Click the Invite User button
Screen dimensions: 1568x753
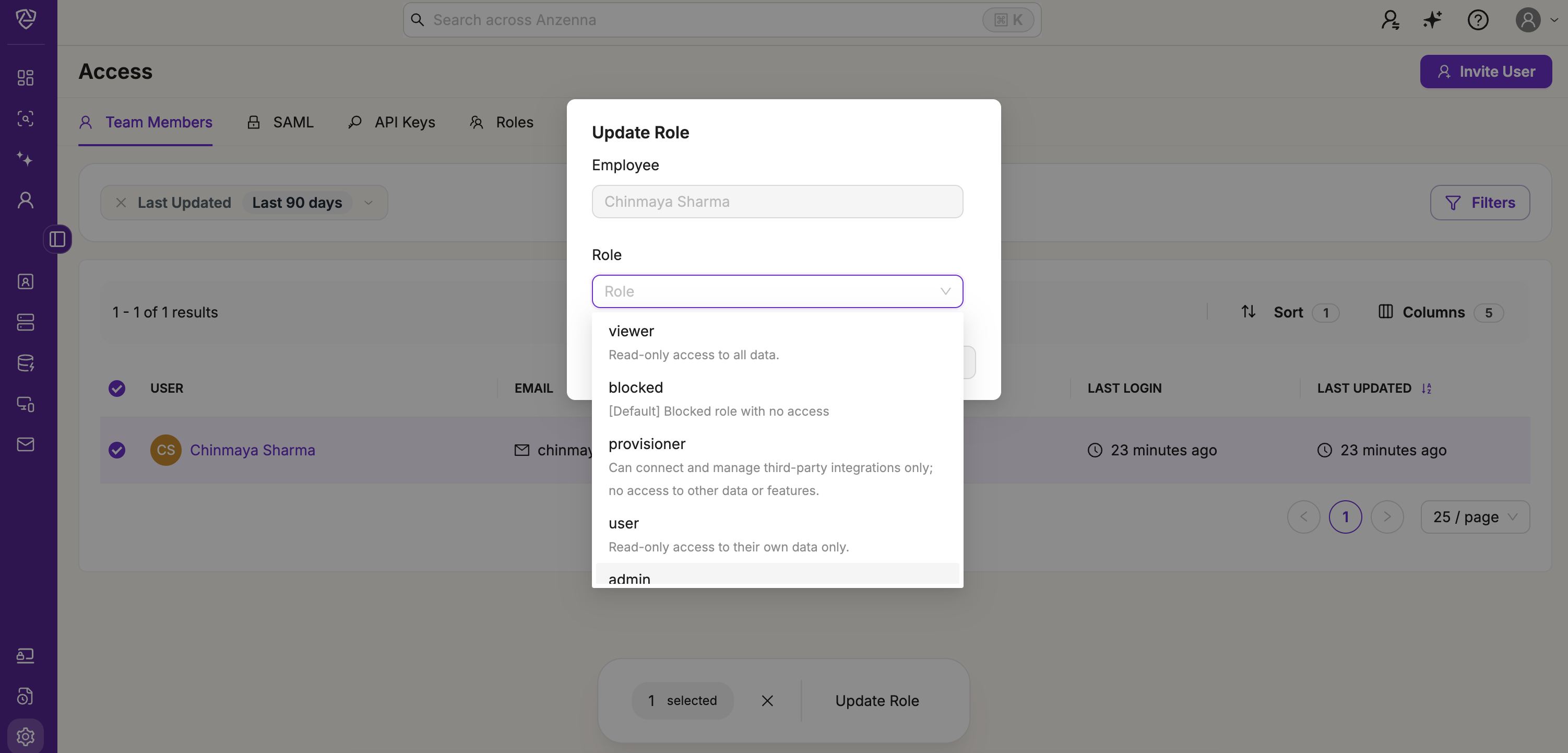(x=1485, y=72)
